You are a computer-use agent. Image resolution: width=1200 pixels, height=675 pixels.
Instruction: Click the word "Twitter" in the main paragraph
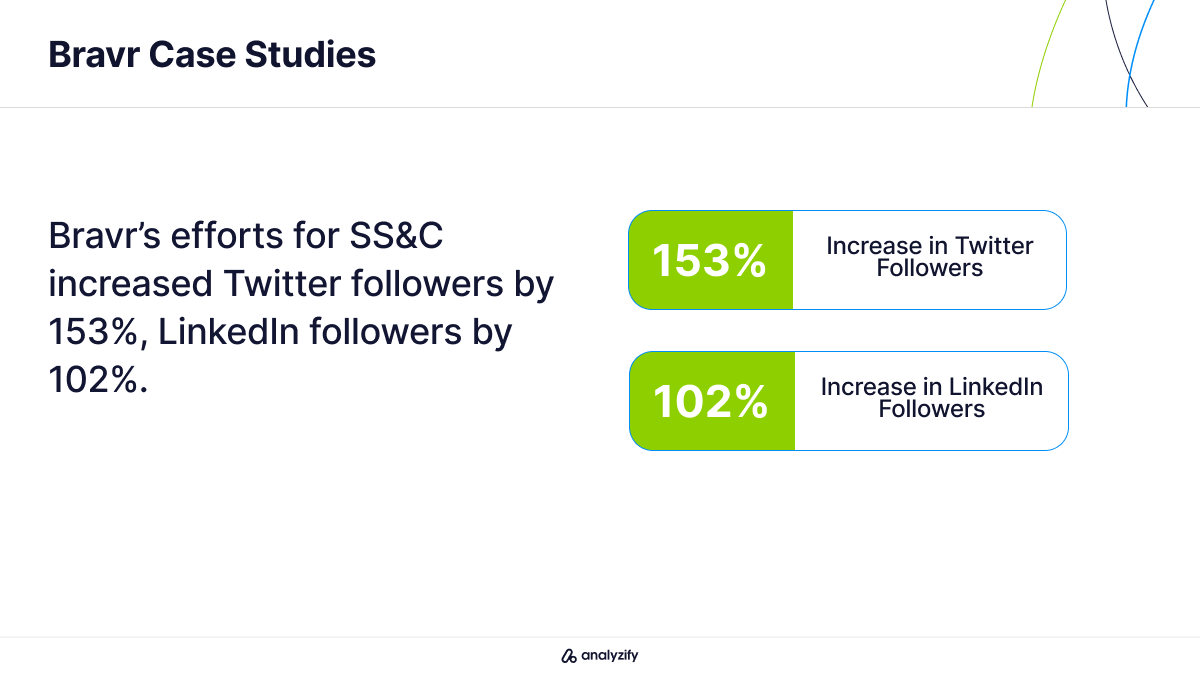click(281, 284)
